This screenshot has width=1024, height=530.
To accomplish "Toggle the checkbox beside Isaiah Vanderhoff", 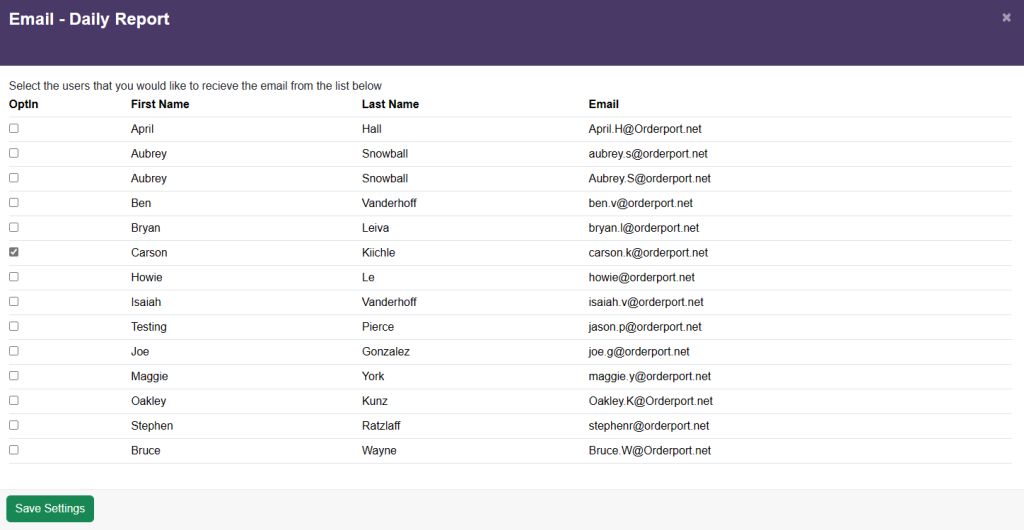I will click(x=14, y=302).
